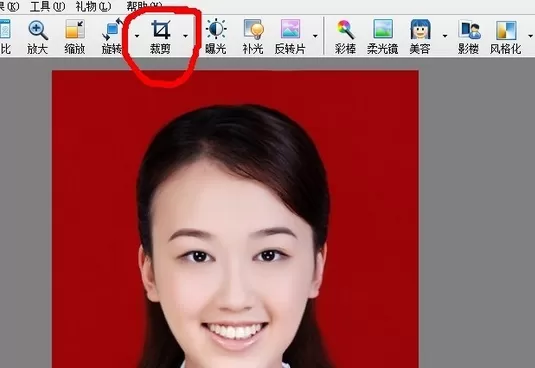The height and width of the screenshot is (368, 535).
Task: Open the 礼物(L) menu
Action: pyautogui.click(x=93, y=6)
